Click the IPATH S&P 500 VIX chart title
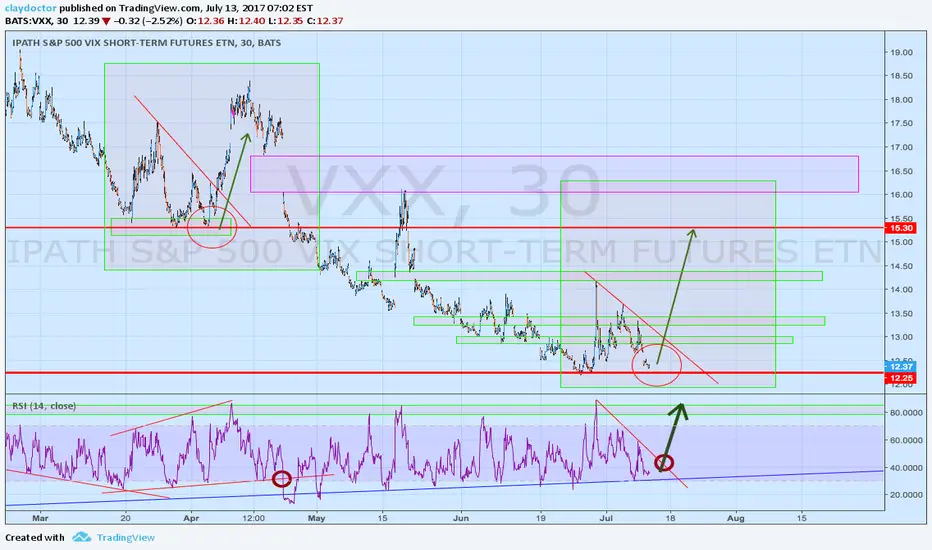The width and height of the screenshot is (932, 550). click(x=147, y=43)
